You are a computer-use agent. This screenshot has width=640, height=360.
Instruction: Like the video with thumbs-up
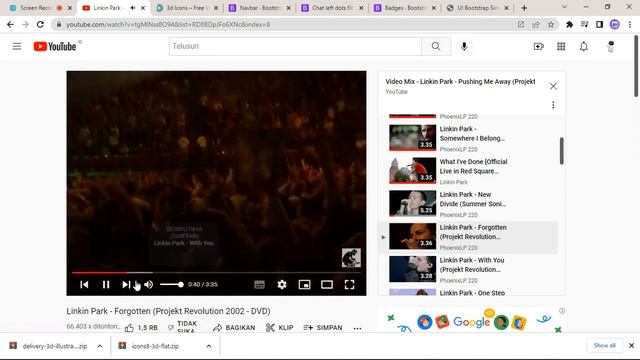(x=141, y=327)
